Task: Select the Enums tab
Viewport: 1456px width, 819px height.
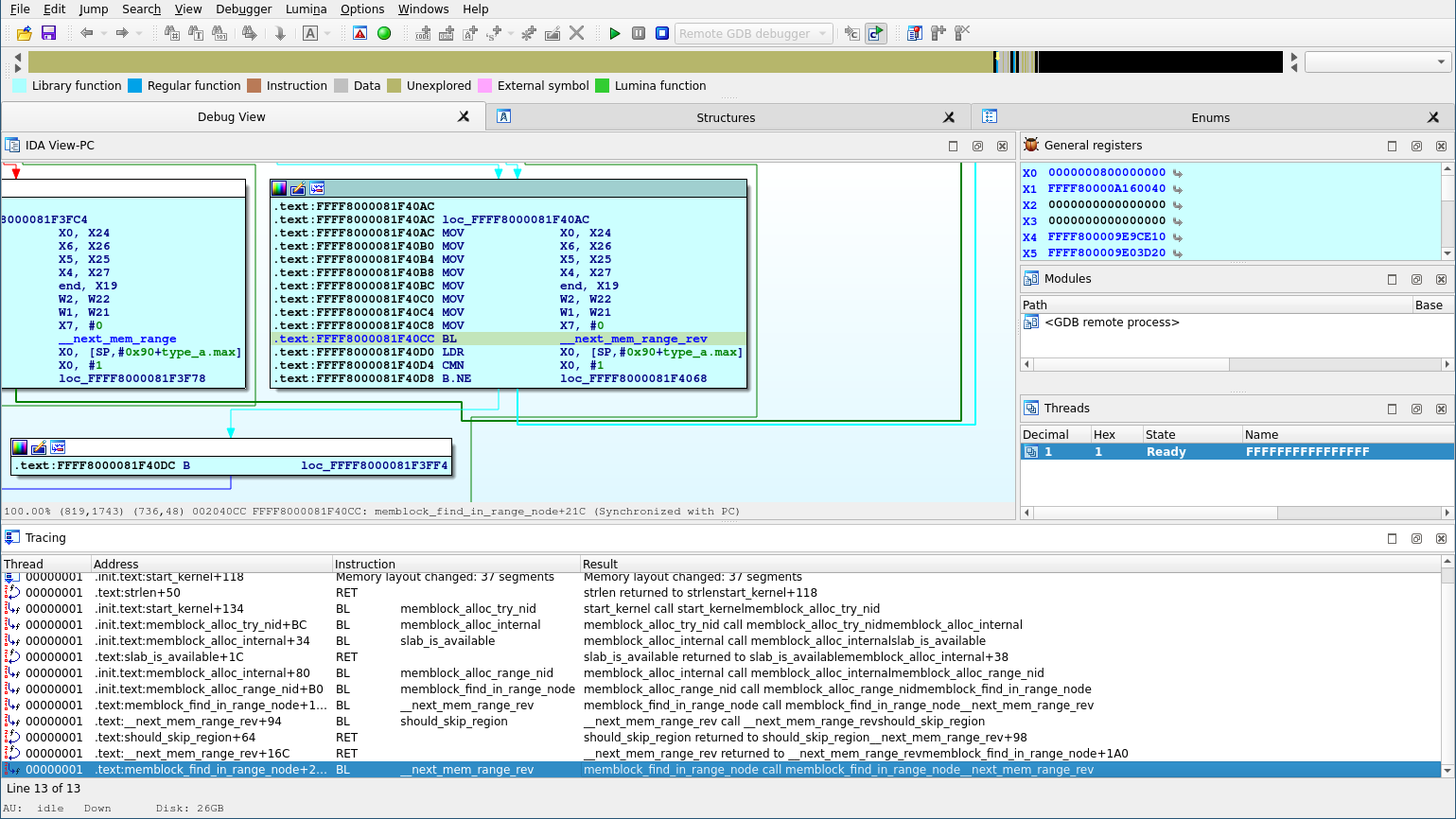Action: click(1210, 117)
